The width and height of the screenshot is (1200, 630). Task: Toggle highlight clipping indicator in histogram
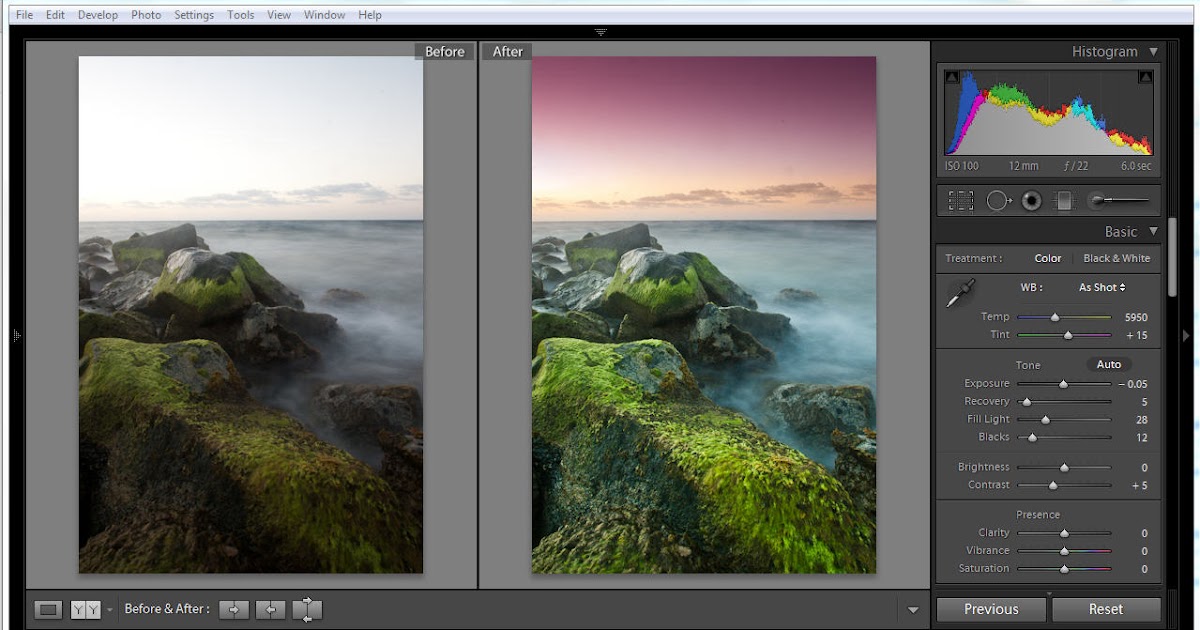pos(1145,77)
